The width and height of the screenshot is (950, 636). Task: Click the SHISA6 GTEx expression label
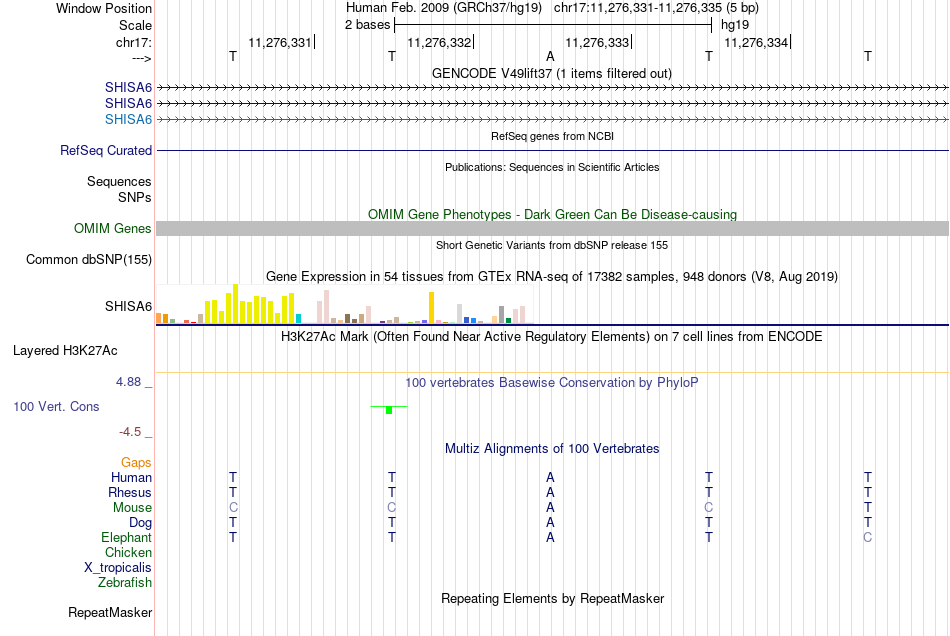128,306
